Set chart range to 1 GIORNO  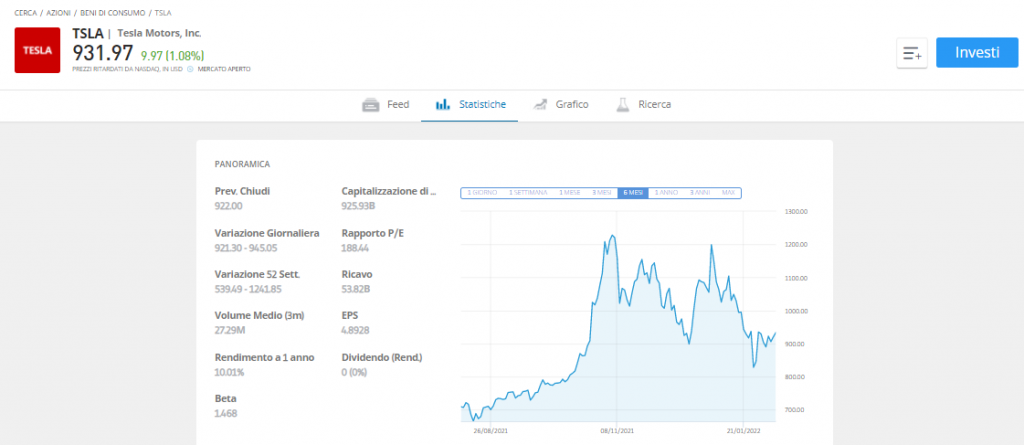pyautogui.click(x=482, y=193)
